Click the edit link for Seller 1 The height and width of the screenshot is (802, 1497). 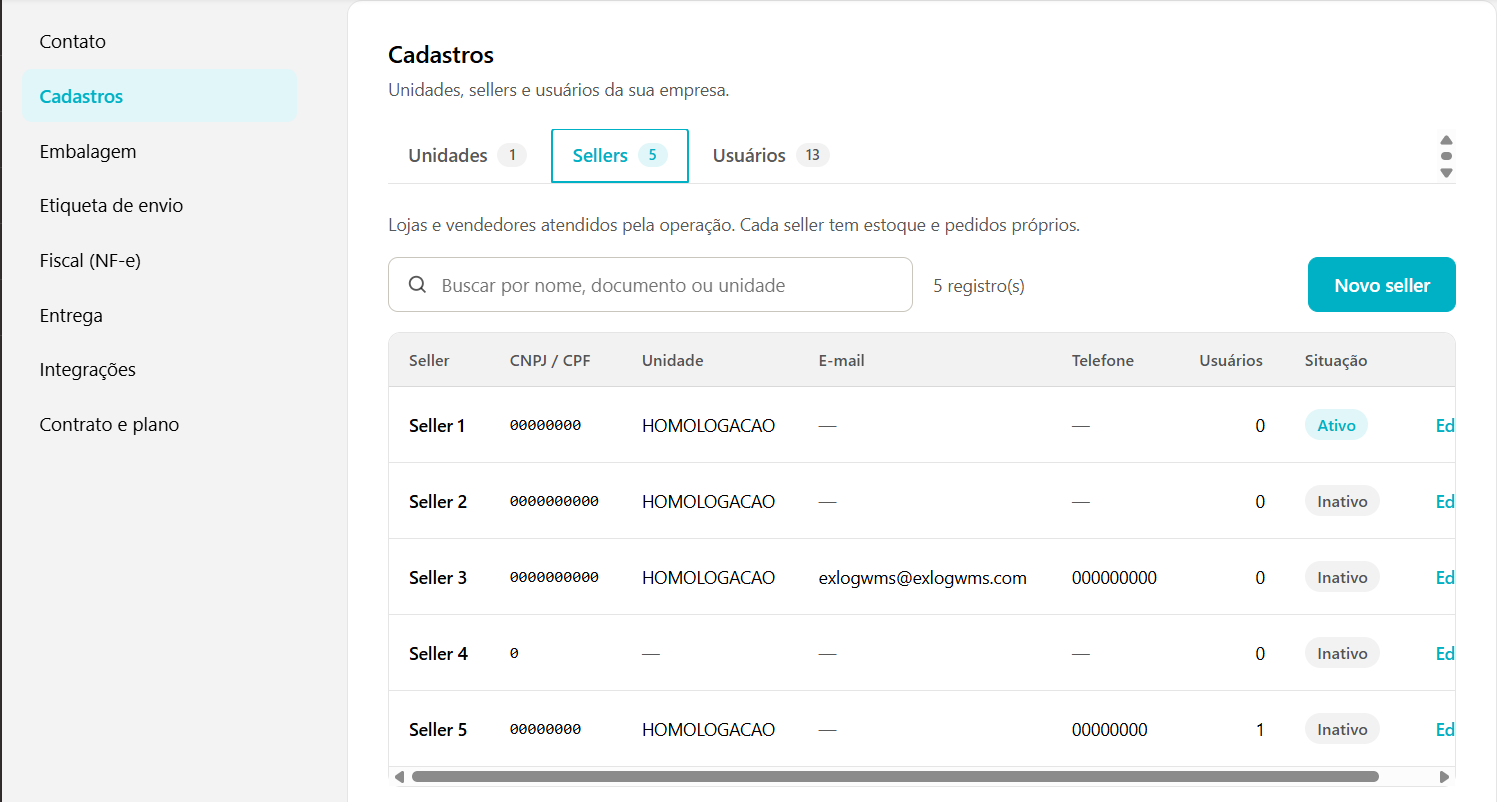pyautogui.click(x=1445, y=425)
